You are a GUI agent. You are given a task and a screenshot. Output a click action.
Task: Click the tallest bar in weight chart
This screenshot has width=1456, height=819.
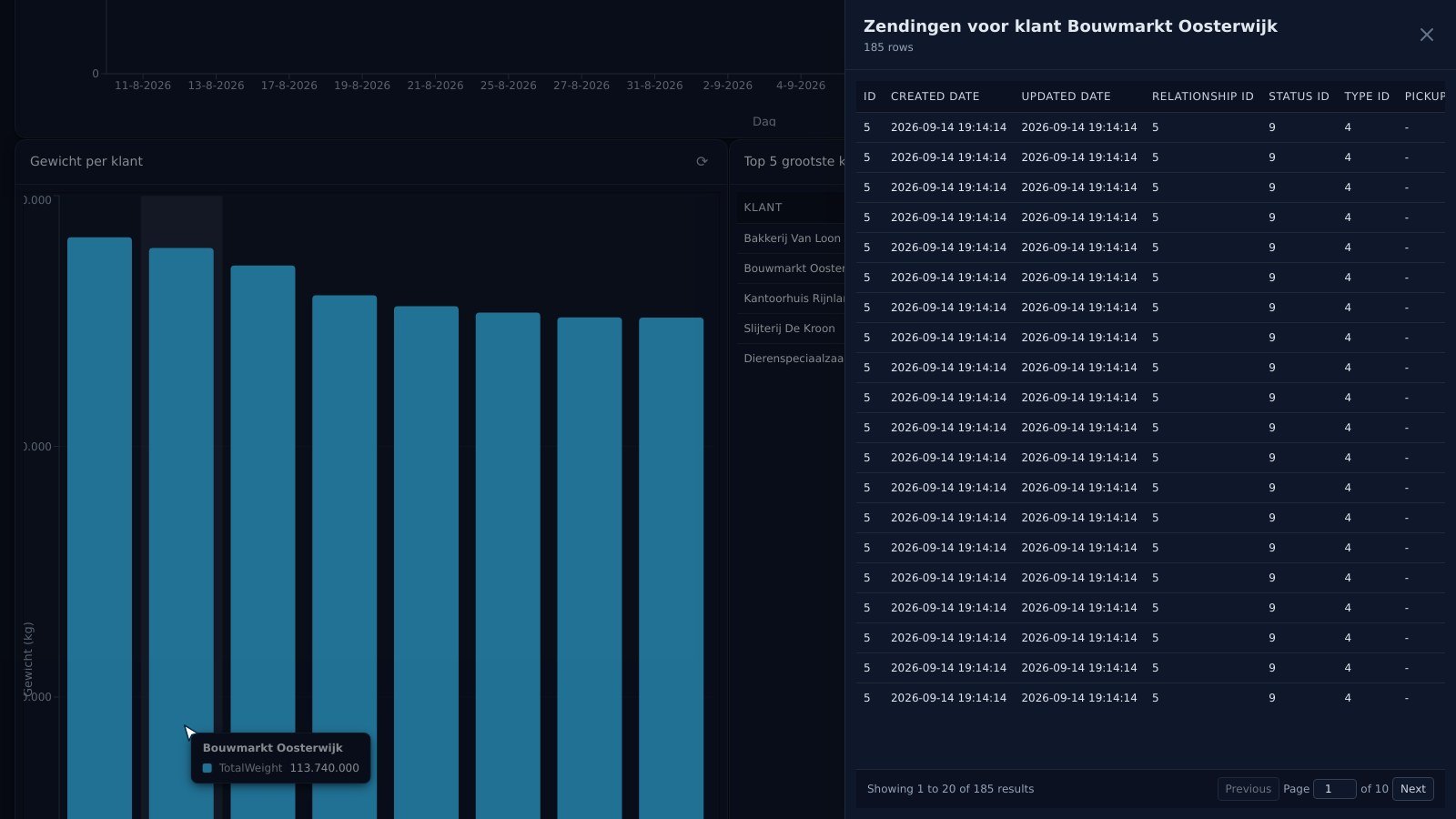tap(99, 528)
